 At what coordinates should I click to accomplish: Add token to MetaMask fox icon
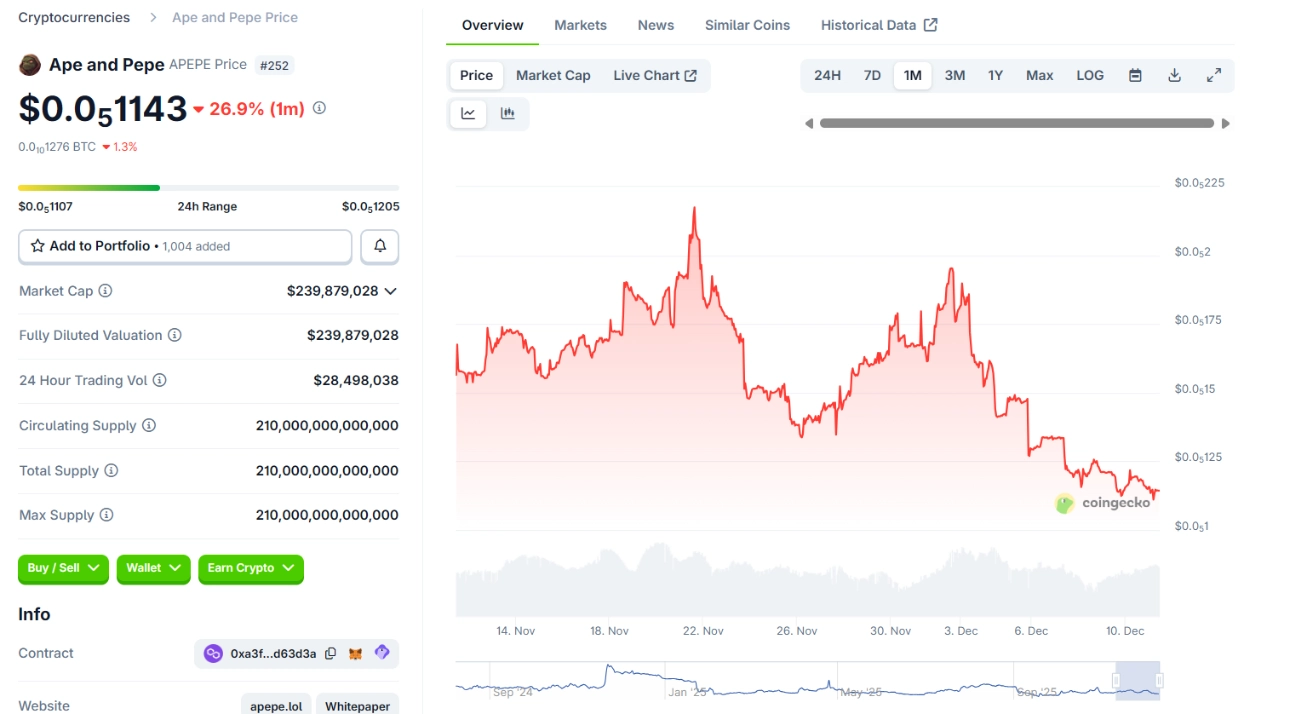[x=356, y=654]
